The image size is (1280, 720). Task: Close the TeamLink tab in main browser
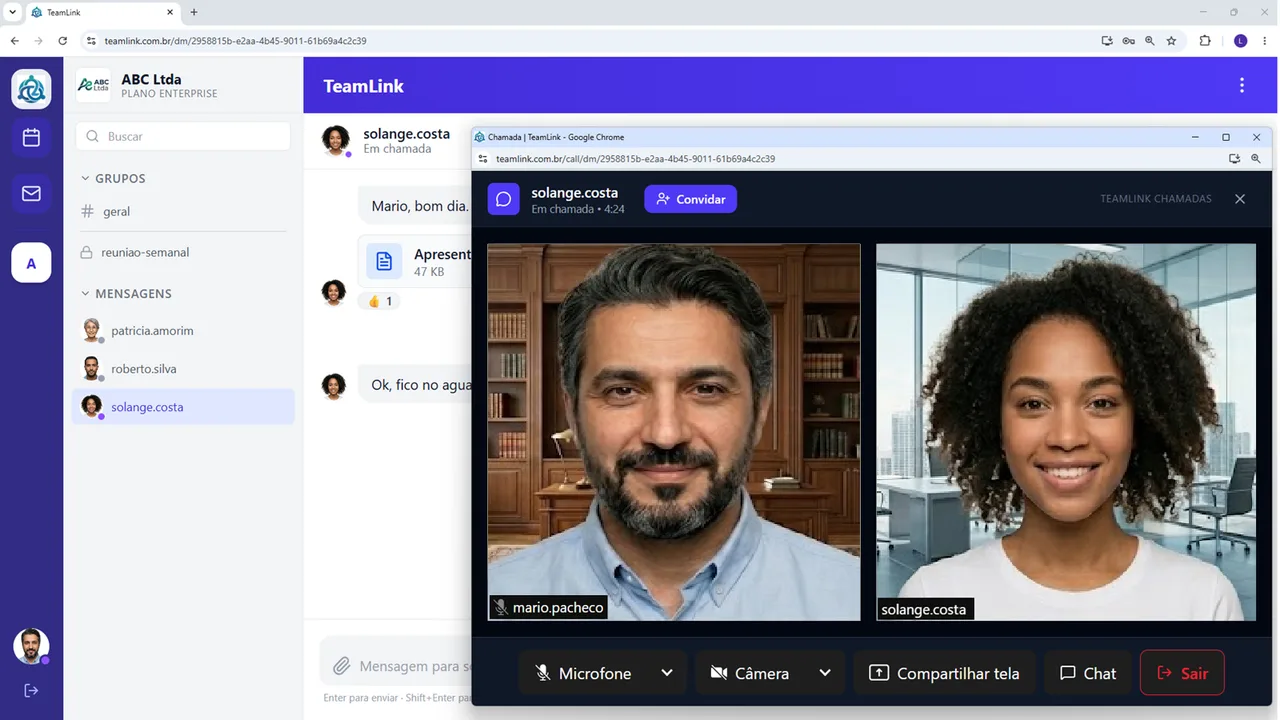(x=170, y=12)
